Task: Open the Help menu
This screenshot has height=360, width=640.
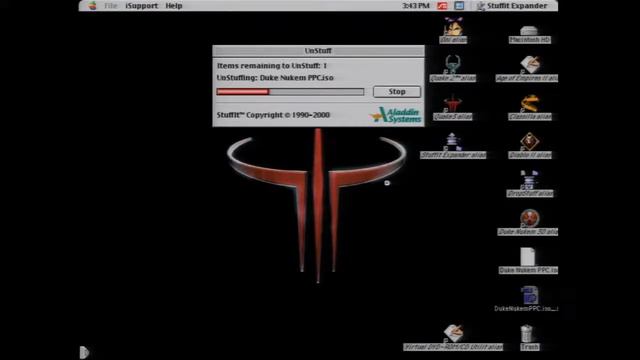Action: (x=174, y=6)
